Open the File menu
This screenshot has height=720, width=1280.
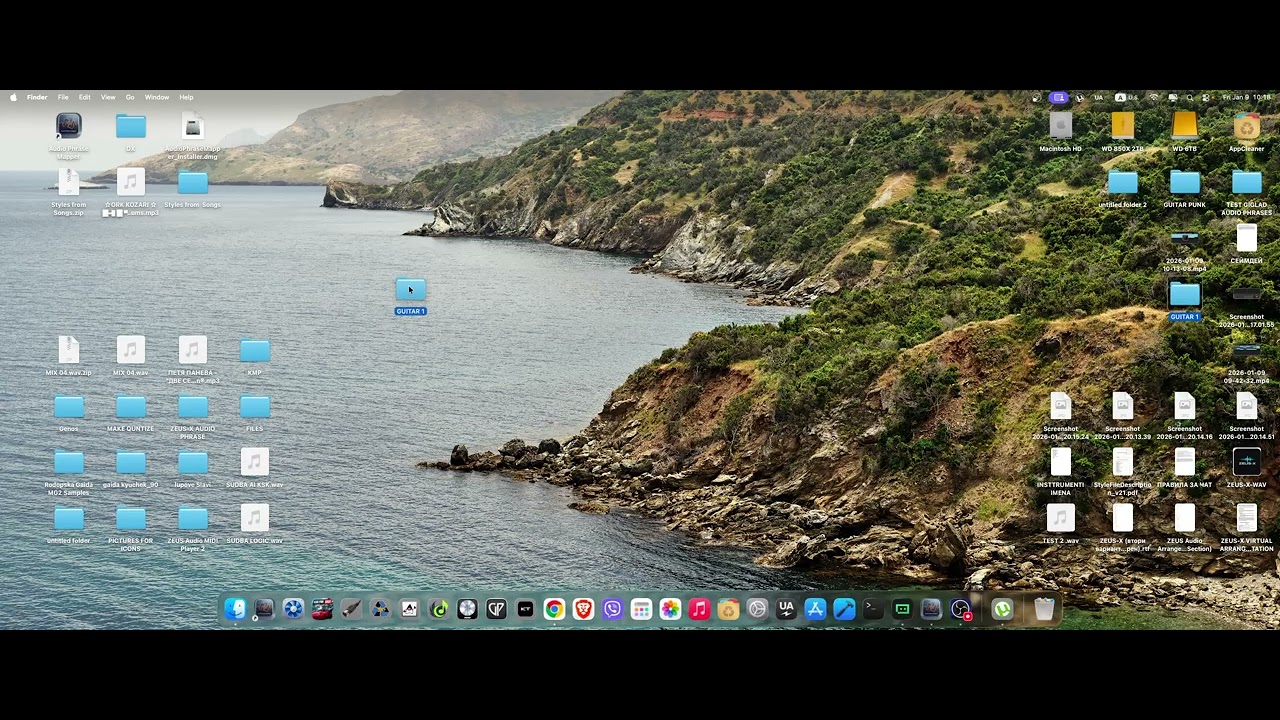(x=63, y=97)
